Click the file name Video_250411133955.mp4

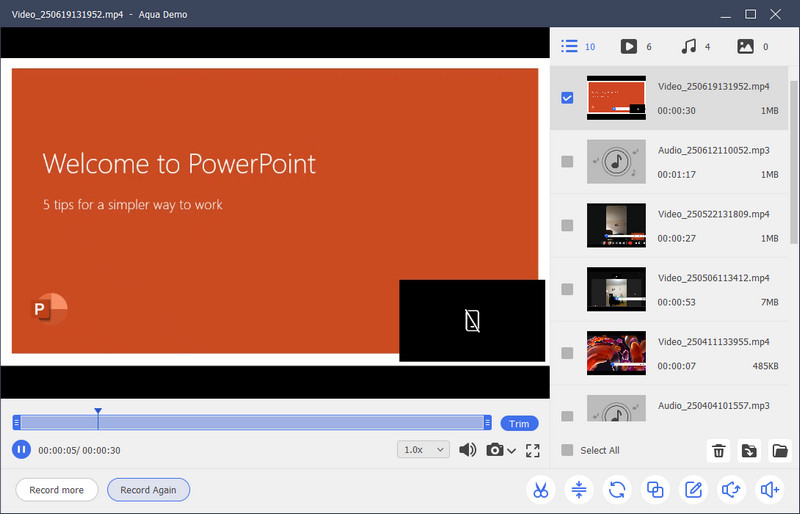[x=714, y=342]
